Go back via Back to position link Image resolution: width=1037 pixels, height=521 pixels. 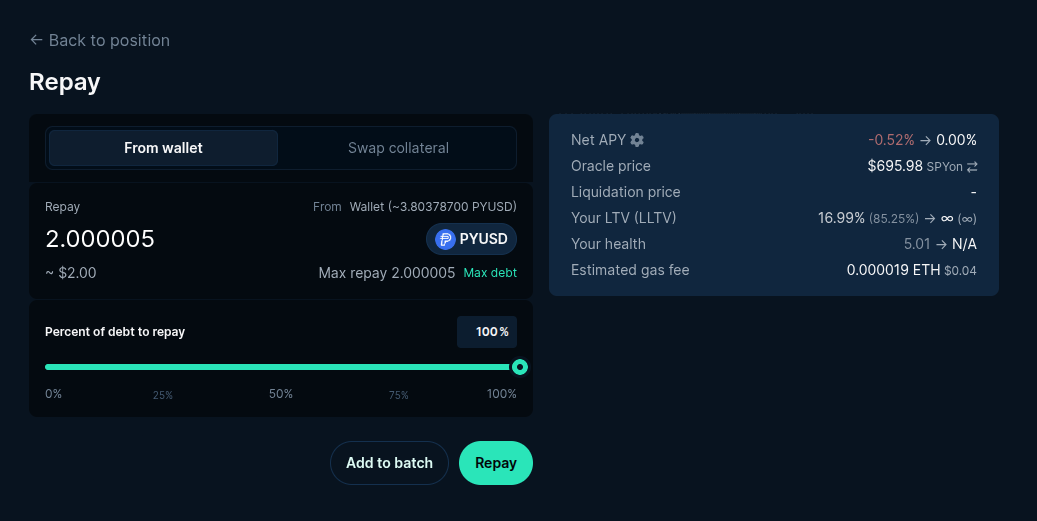pos(108,40)
